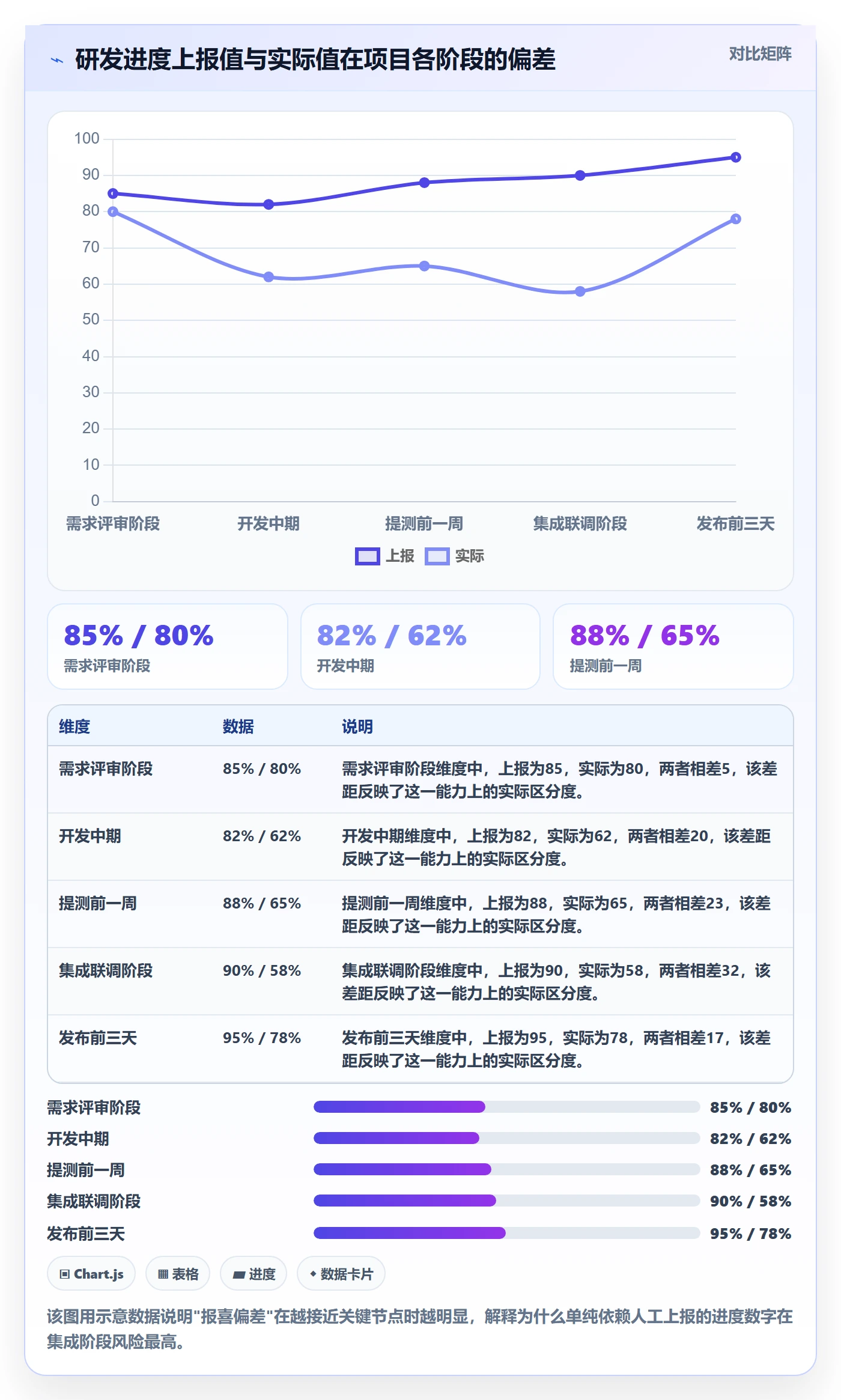Screen dimensions: 841x1400
Task: Open the 88% / 65% 提测前一周 card
Action: (673, 647)
